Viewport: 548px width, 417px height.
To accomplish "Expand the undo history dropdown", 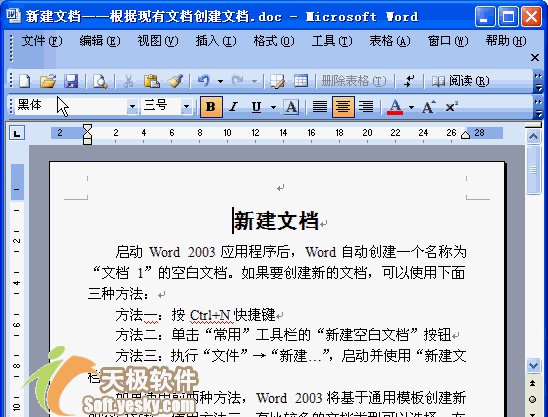I will point(221,82).
